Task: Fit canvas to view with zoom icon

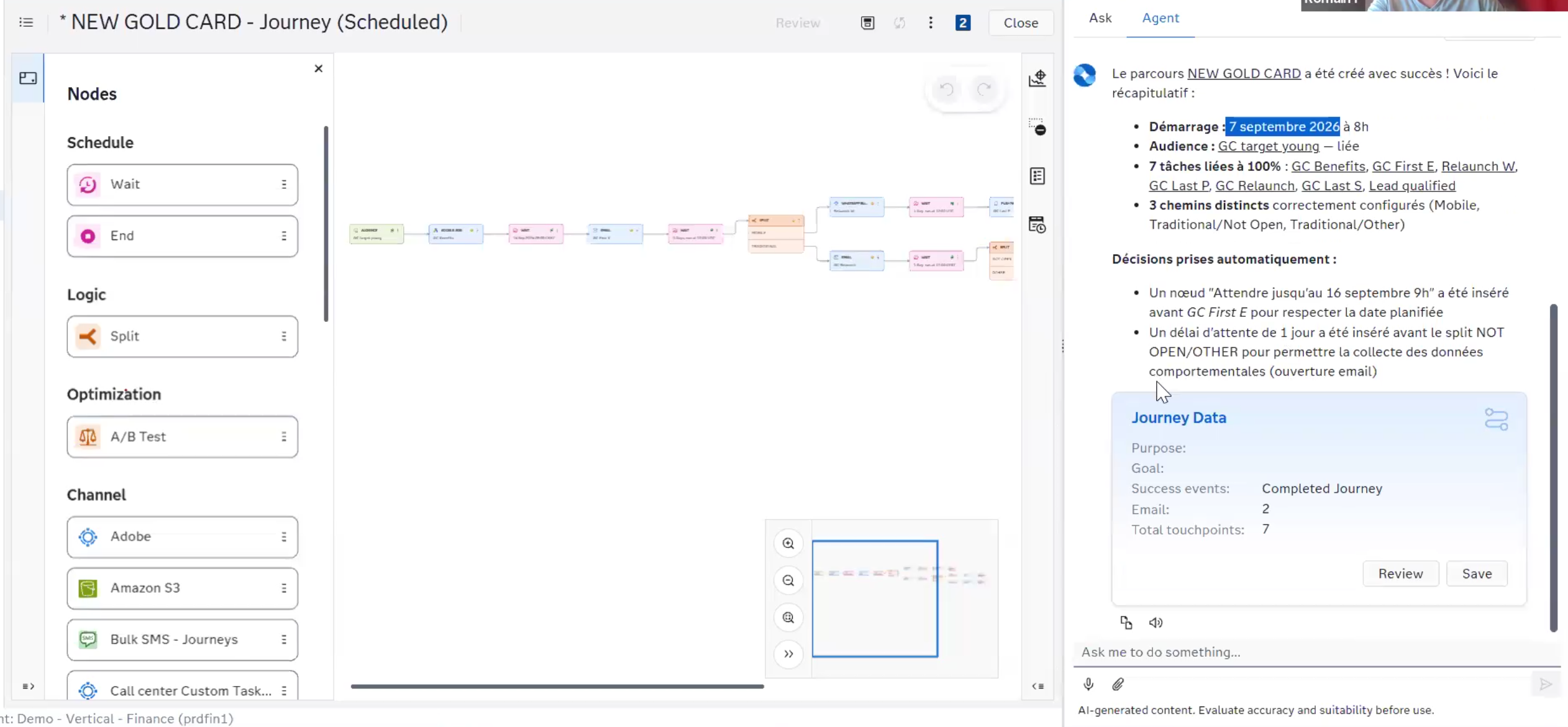Action: 788,618
